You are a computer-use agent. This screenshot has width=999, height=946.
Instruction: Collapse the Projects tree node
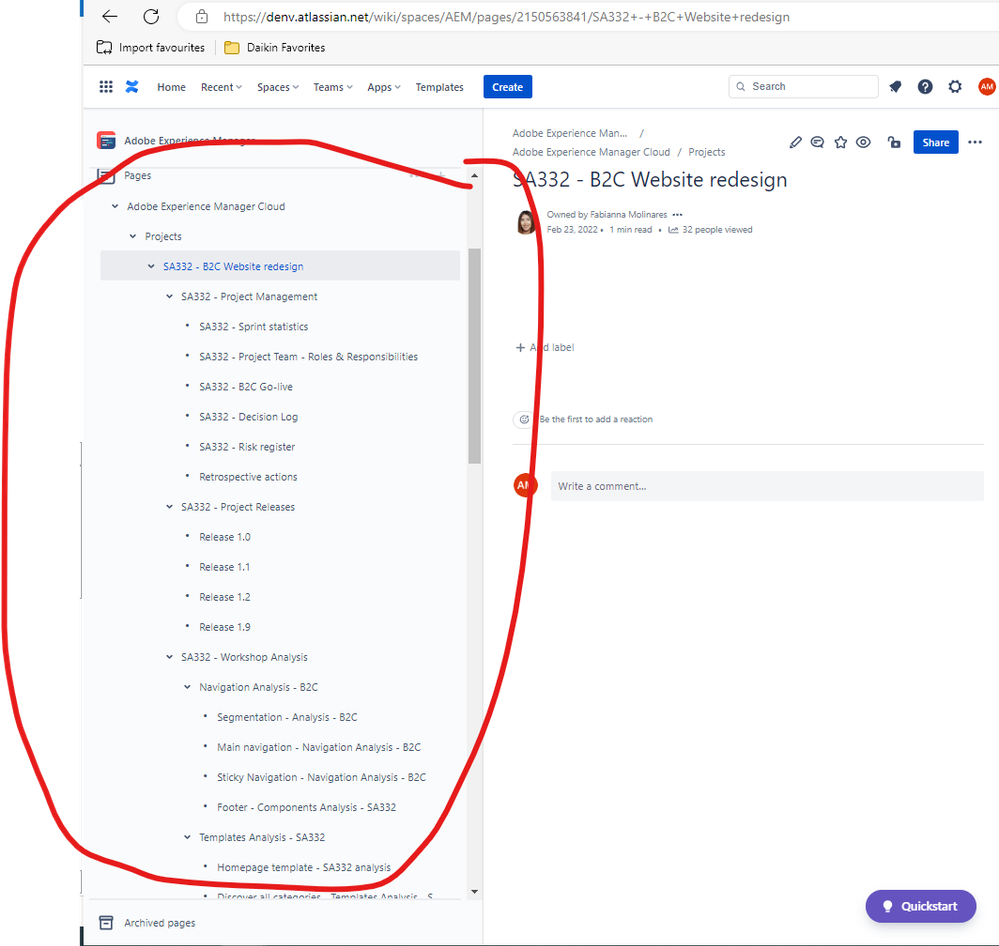(x=133, y=236)
